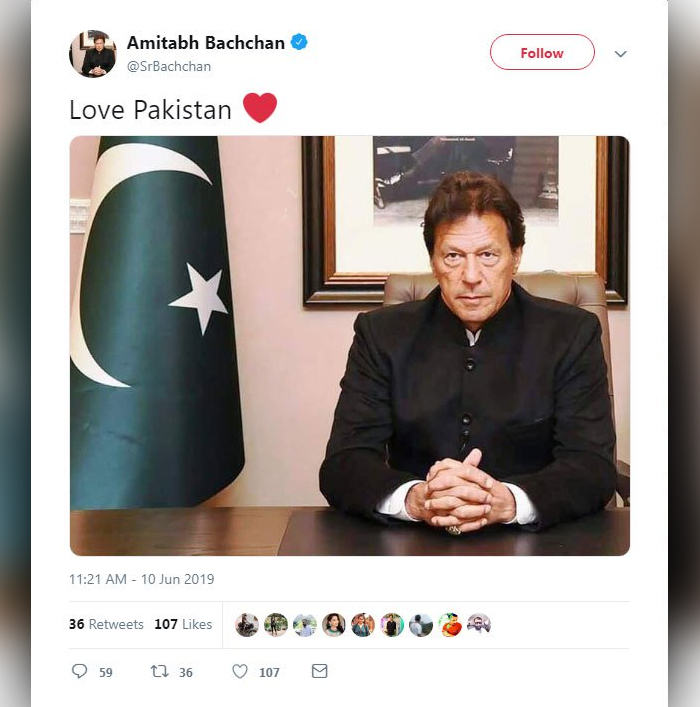Image resolution: width=700 pixels, height=707 pixels.
Task: Open the attached tweet photo
Action: tap(350, 346)
